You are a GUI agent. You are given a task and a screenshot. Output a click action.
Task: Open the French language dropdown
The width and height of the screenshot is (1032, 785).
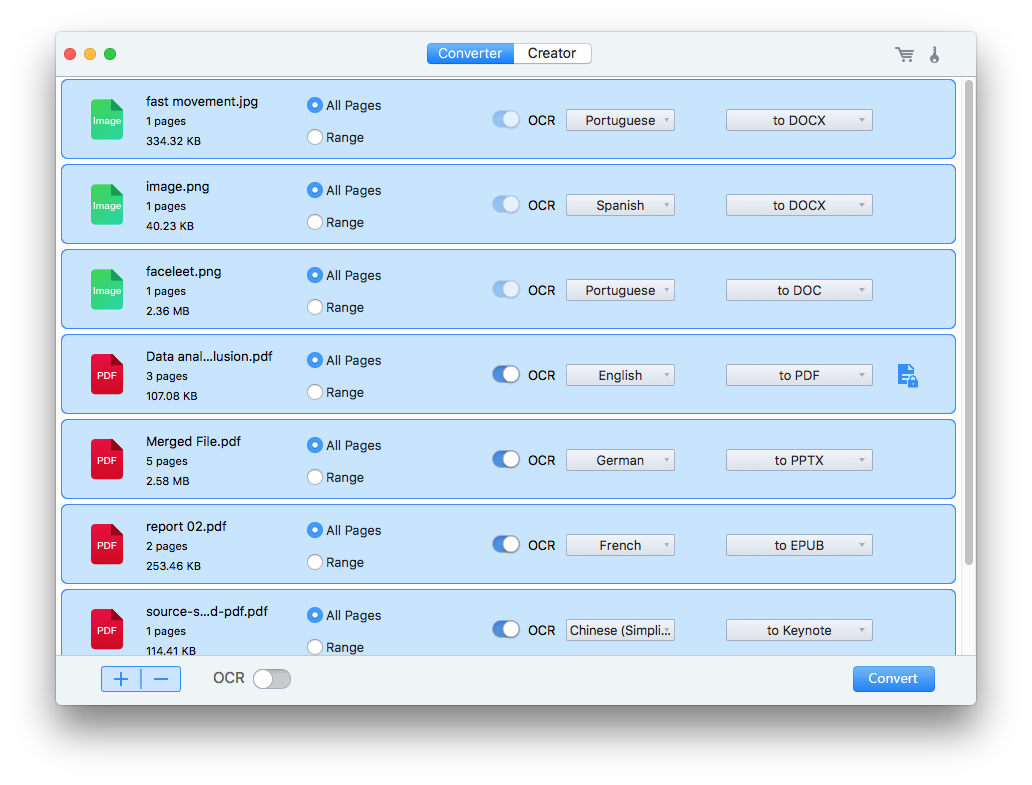[620, 544]
